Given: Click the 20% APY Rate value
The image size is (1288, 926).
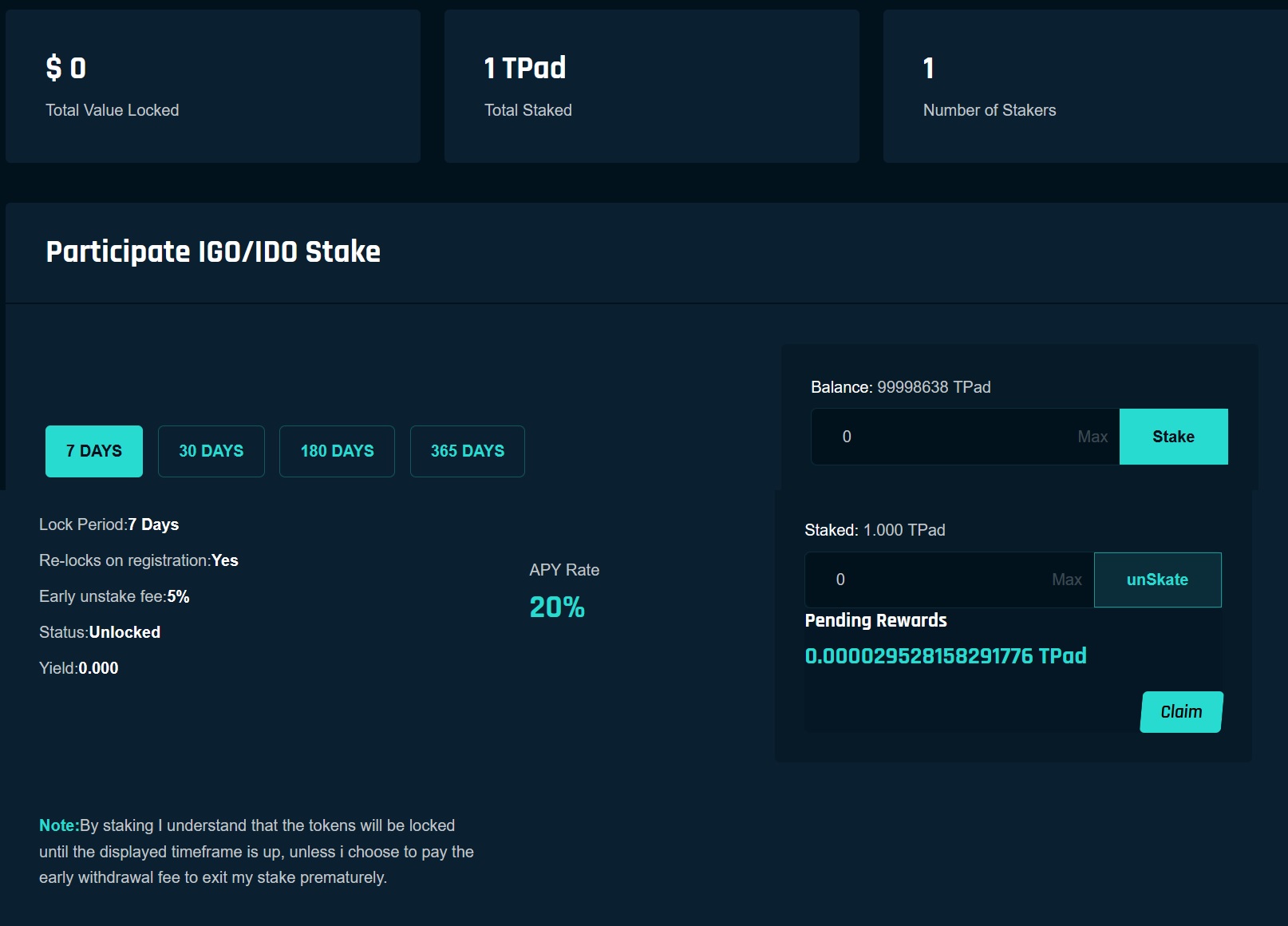Looking at the screenshot, I should (557, 607).
